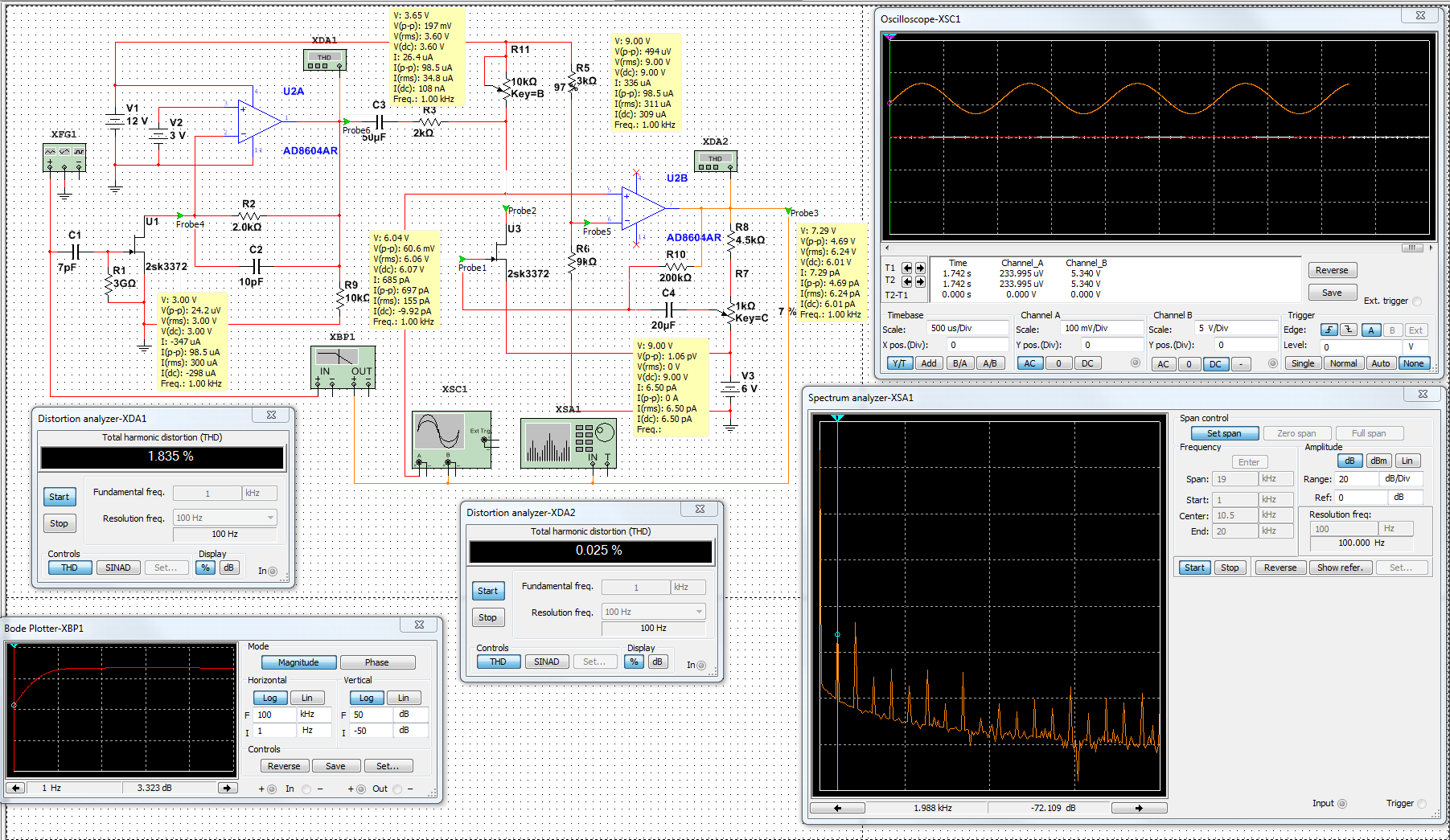The image size is (1450, 840).
Task: Click the '3.323 dB' Bode plotter readout
Action: [x=154, y=788]
